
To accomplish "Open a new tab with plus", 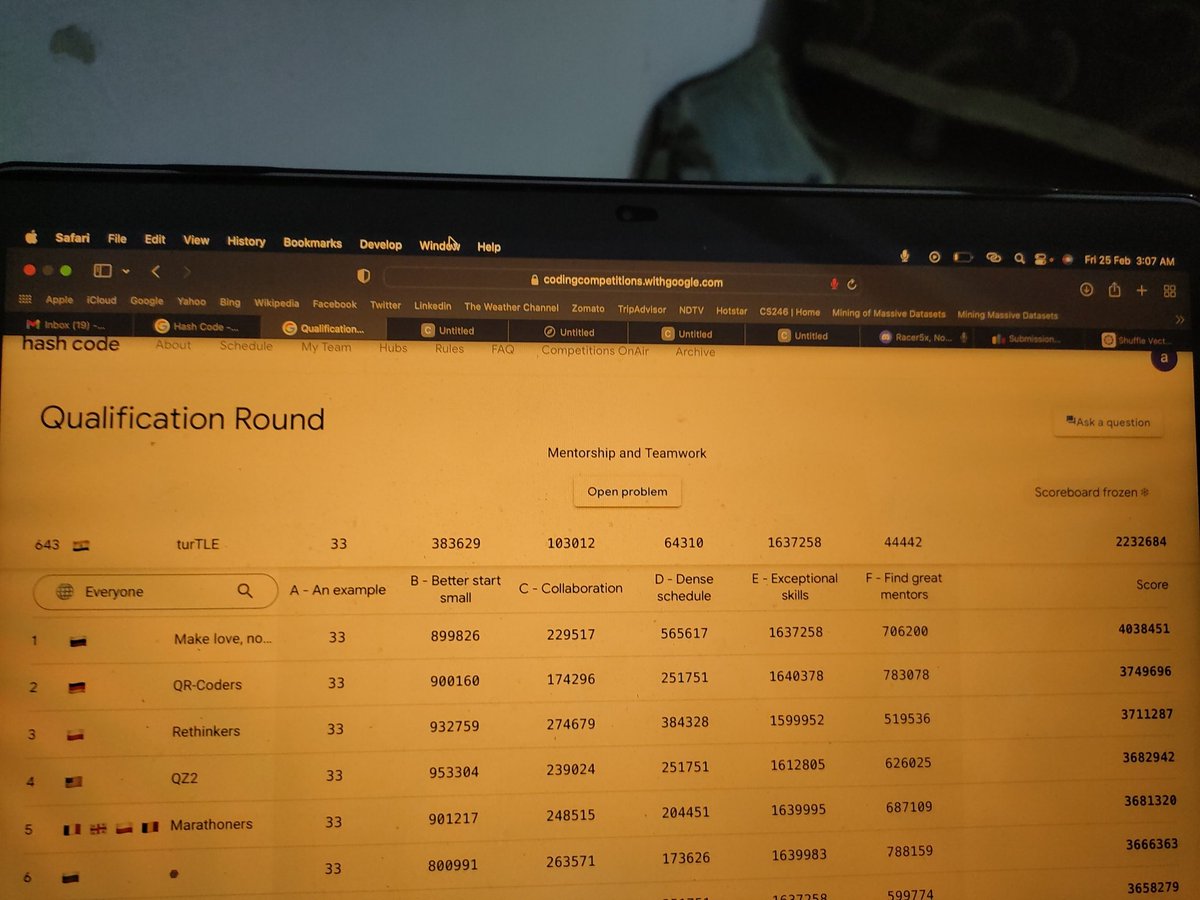I will [x=1142, y=290].
